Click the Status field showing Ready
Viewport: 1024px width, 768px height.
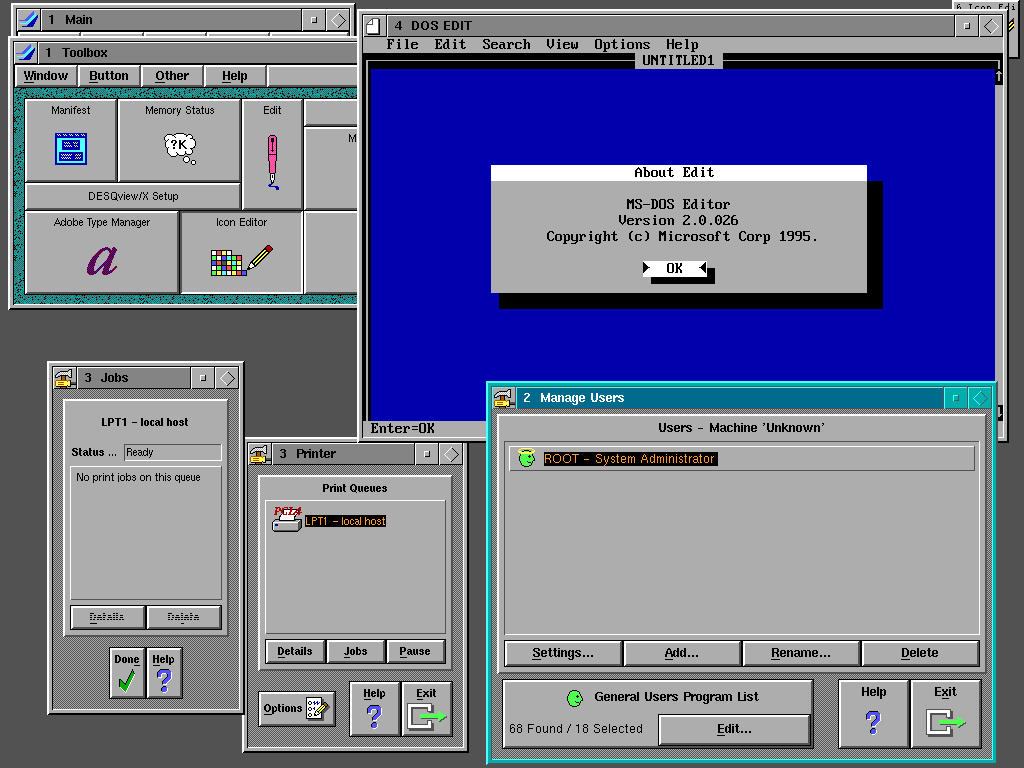[x=172, y=453]
